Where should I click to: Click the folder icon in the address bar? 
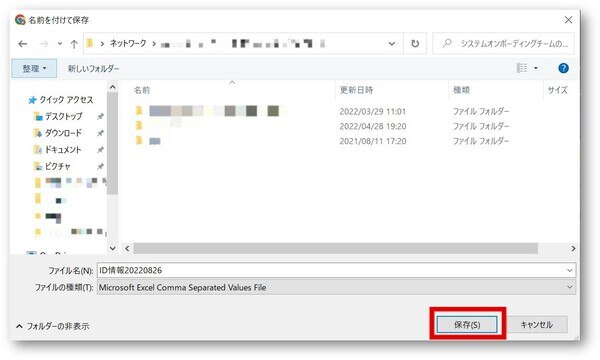pos(90,43)
